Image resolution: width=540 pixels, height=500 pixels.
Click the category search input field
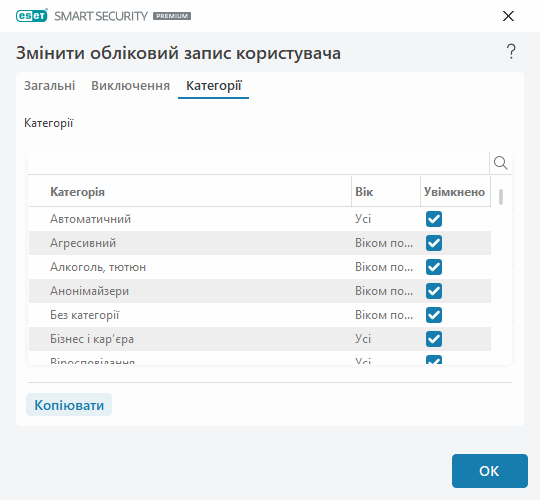(258, 163)
